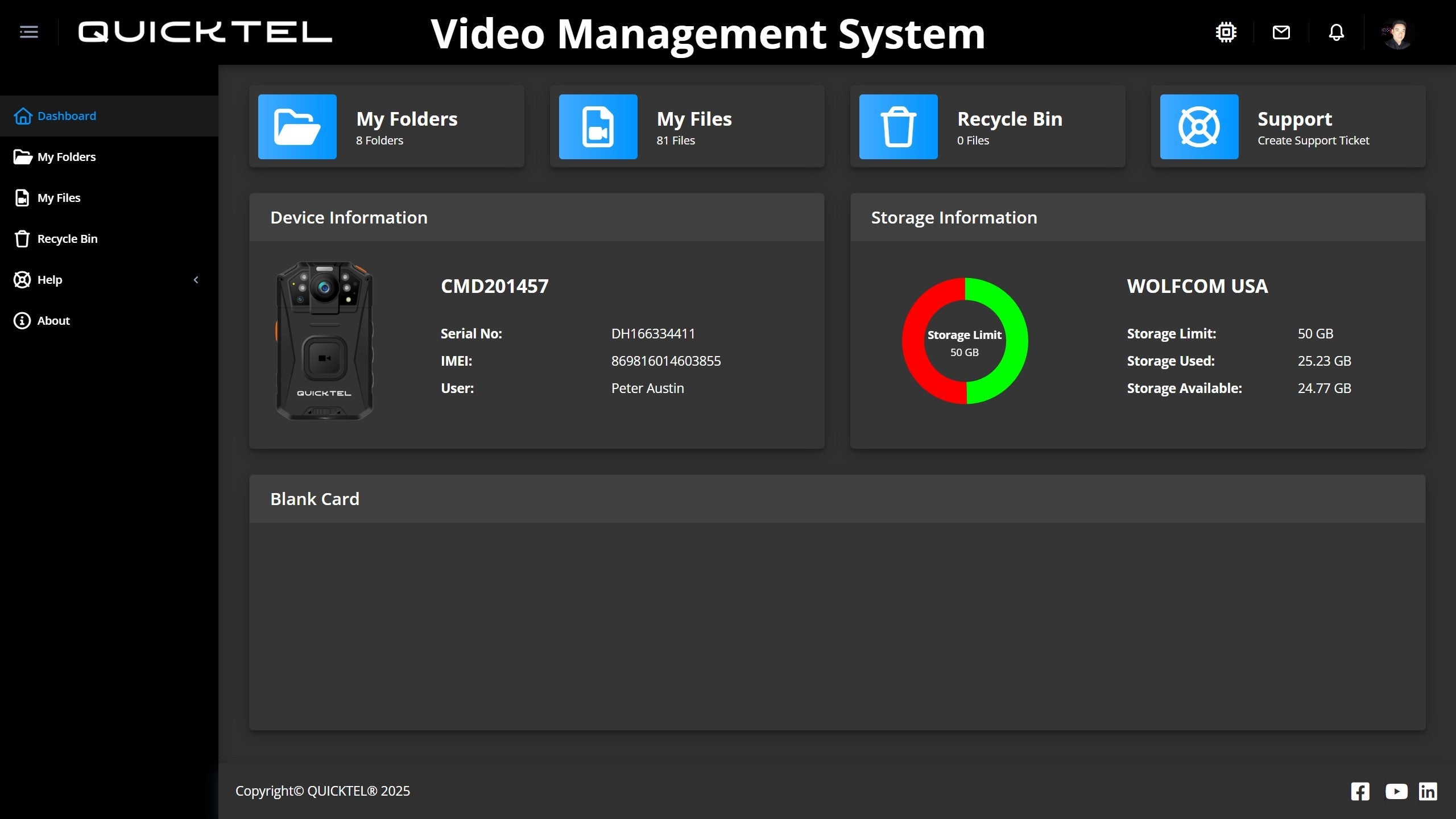
Task: Open My Folders in the sidebar
Action: 66,157
